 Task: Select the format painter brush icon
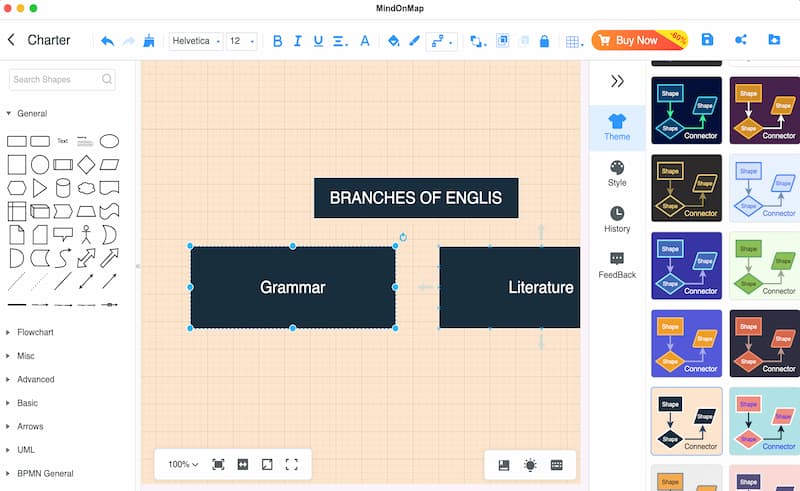pyautogui.click(x=149, y=41)
